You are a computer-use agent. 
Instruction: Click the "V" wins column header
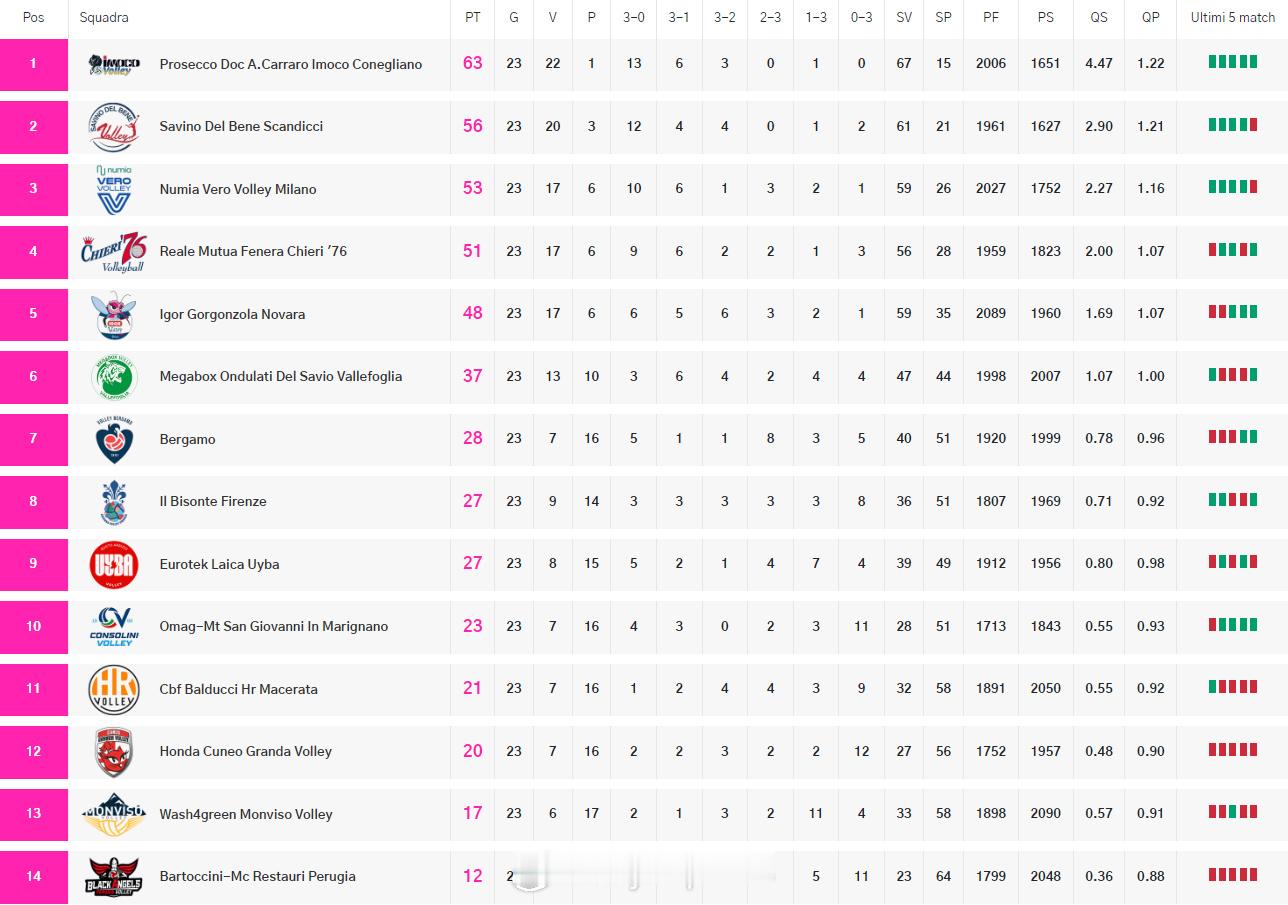tap(553, 17)
